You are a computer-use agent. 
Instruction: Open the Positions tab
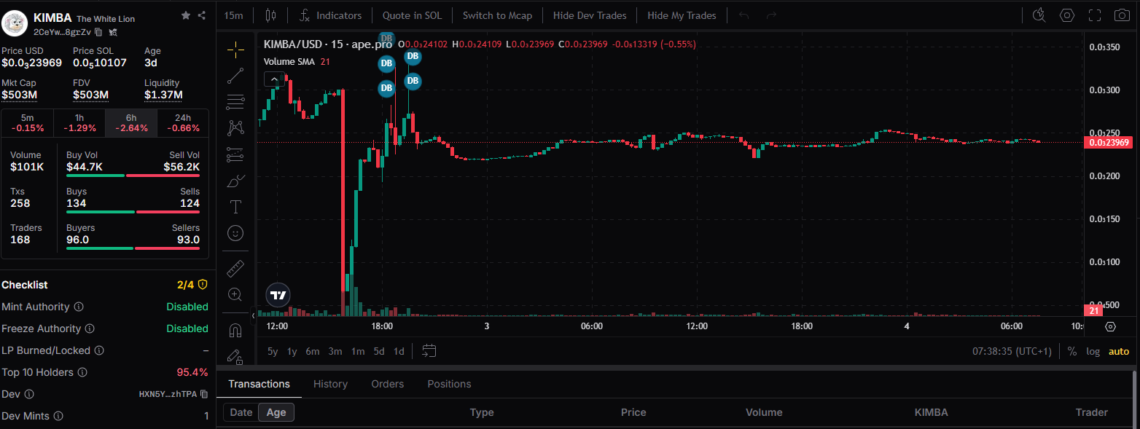click(x=449, y=384)
